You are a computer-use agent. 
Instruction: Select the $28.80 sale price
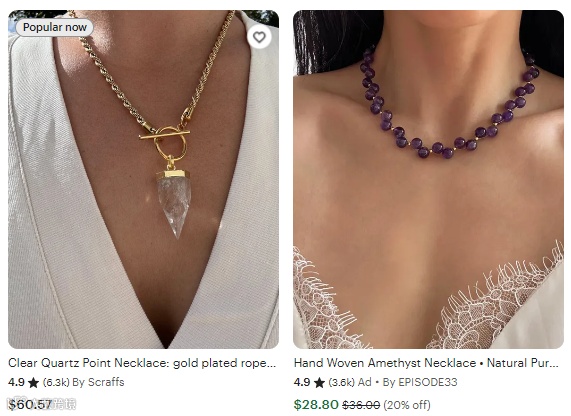pos(316,405)
